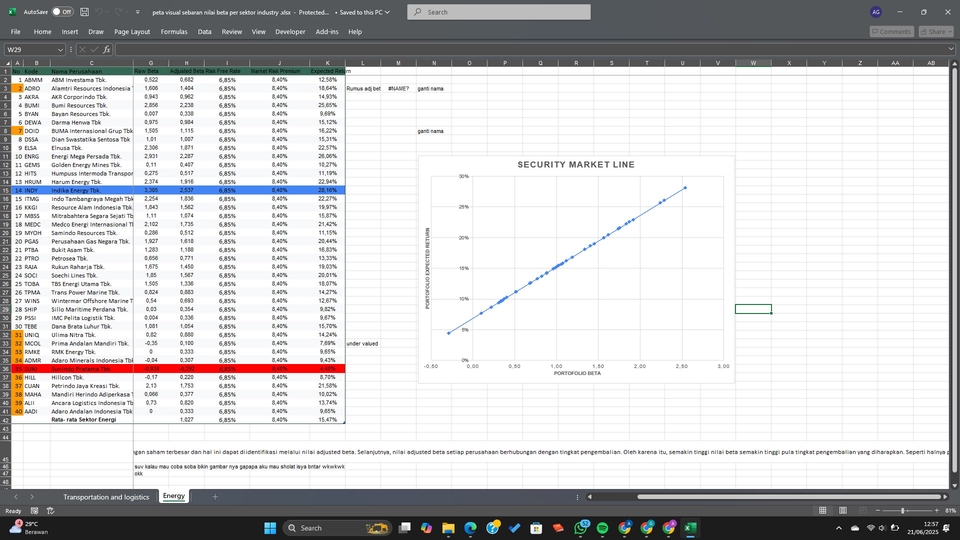960x540 pixels.
Task: Select the Energy sheet tab
Action: point(174,497)
